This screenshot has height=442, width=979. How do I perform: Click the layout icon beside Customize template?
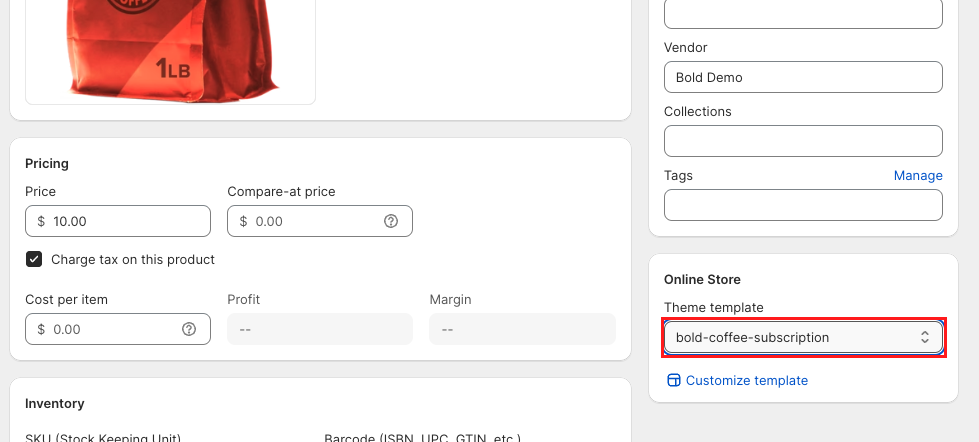(674, 380)
